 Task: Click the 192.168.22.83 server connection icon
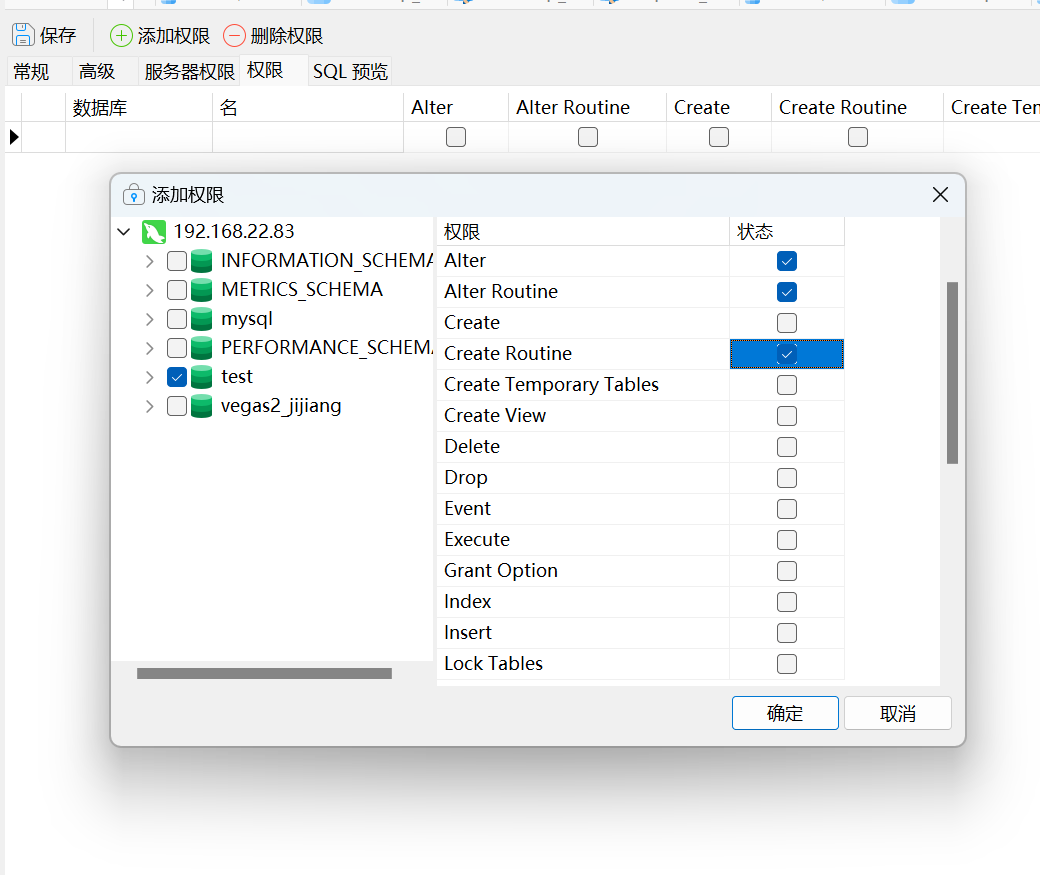click(x=154, y=232)
